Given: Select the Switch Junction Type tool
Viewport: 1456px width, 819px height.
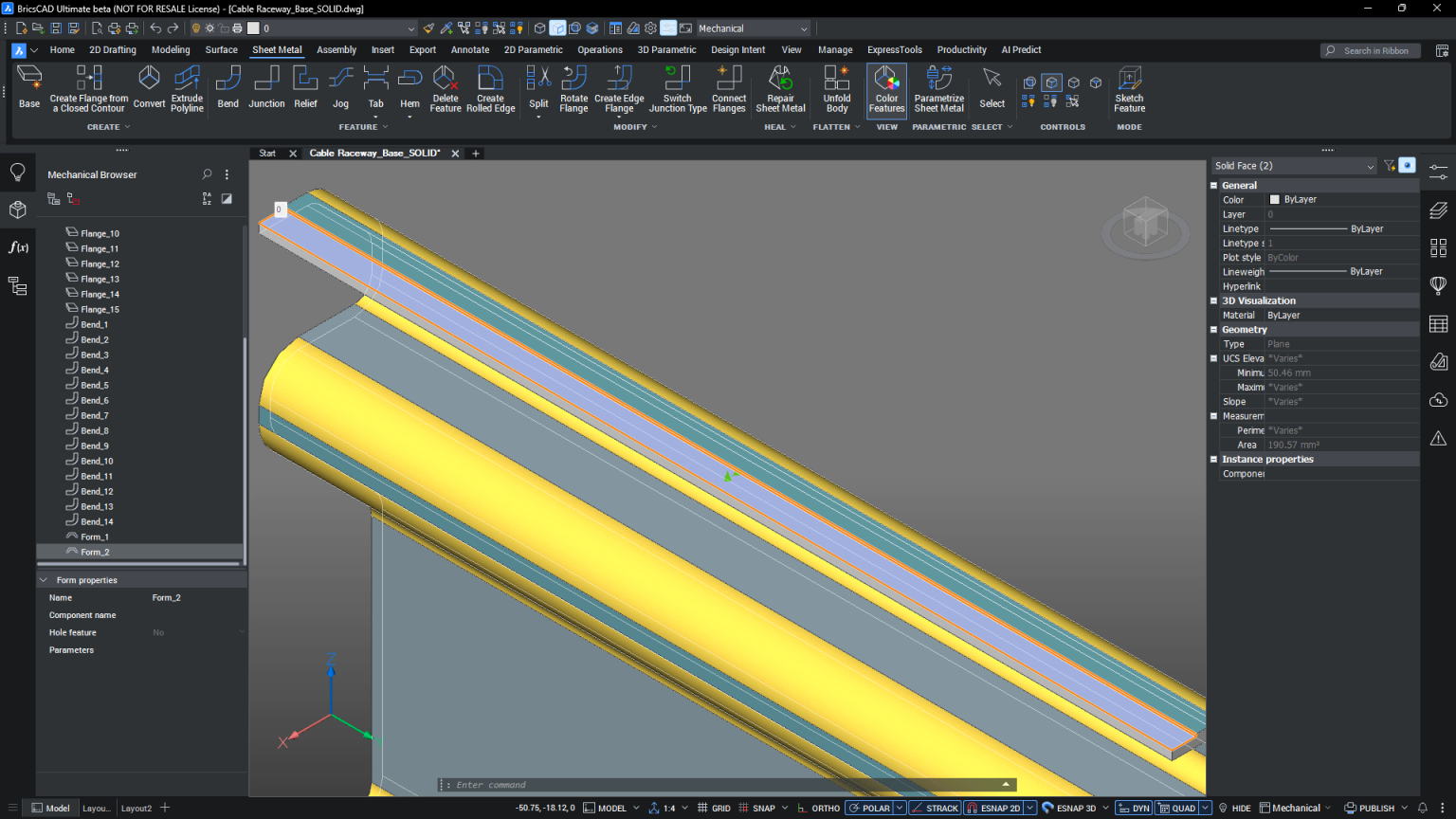Looking at the screenshot, I should pyautogui.click(x=677, y=90).
